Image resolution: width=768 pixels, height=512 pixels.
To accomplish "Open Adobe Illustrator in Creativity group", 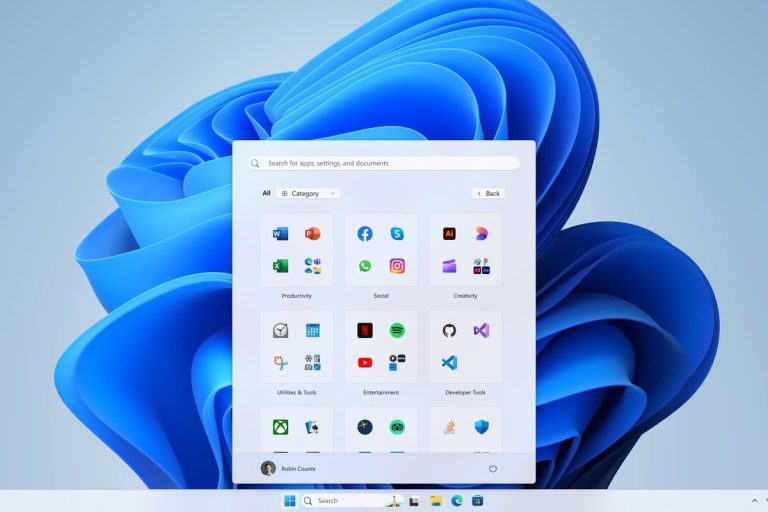I will point(449,234).
